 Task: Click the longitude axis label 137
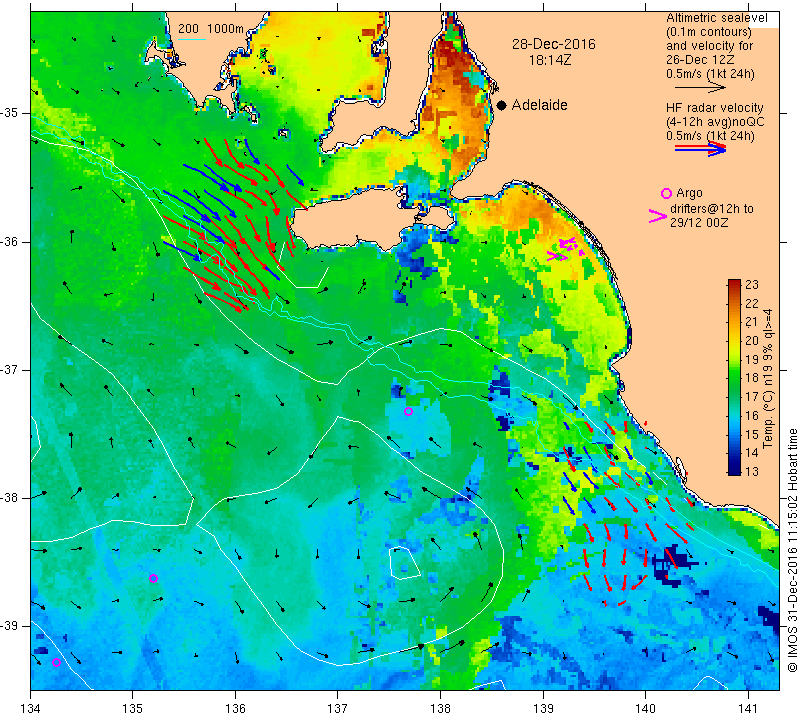[x=338, y=708]
